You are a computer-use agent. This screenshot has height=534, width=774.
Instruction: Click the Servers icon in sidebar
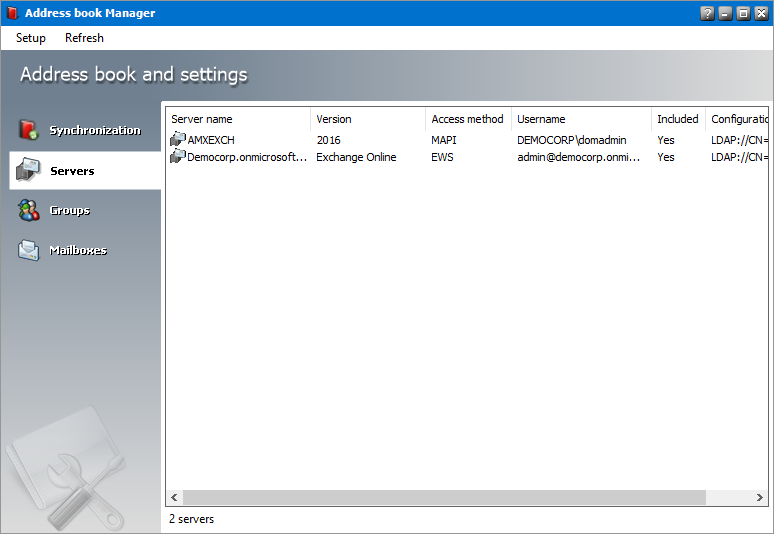click(28, 171)
